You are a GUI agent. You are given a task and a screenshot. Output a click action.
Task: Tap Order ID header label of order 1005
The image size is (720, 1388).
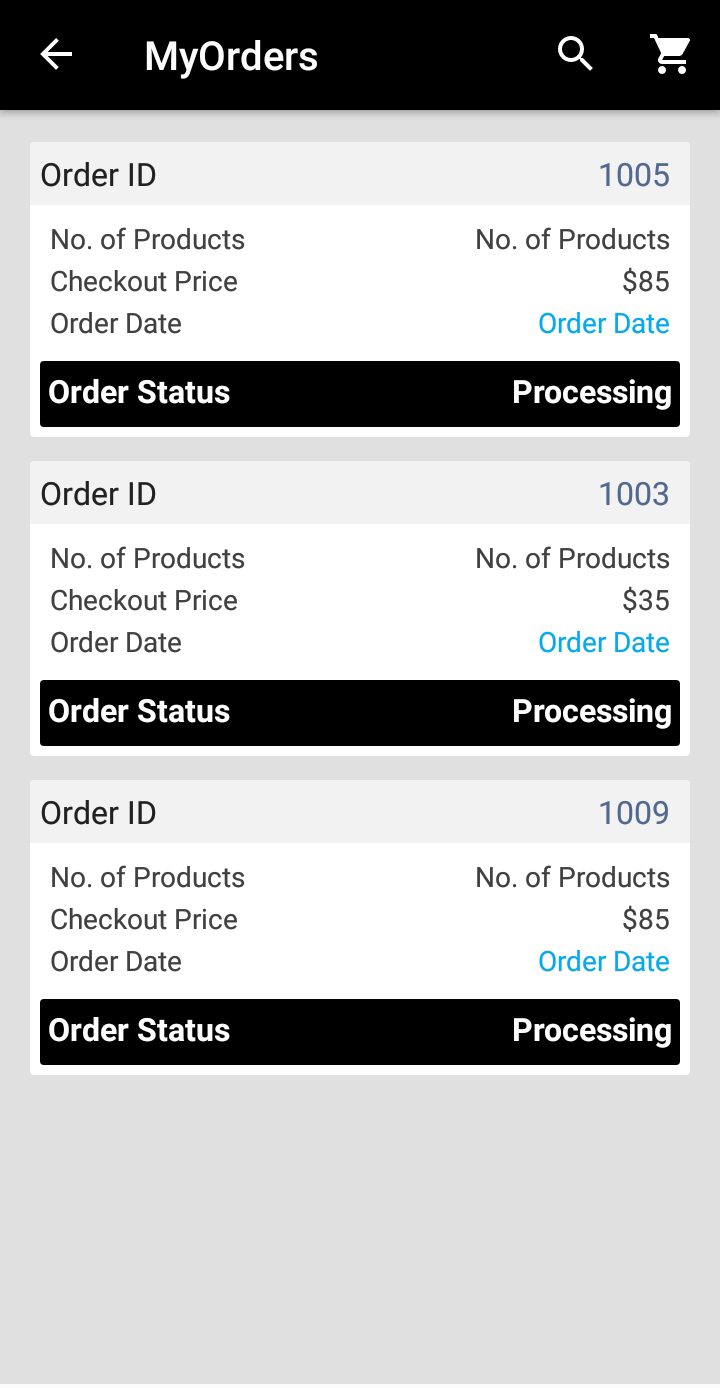[x=99, y=175]
